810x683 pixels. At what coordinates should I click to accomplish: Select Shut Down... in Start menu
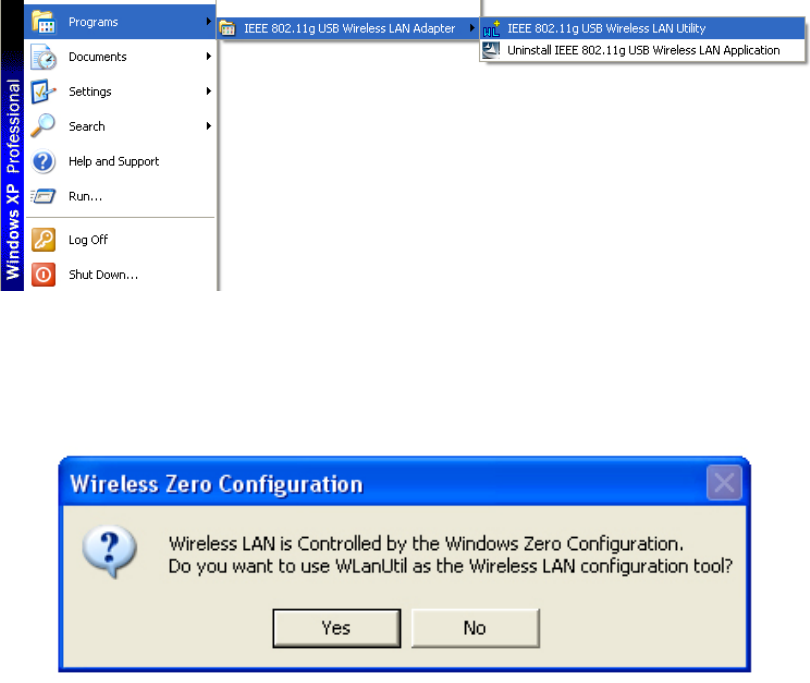(120, 274)
